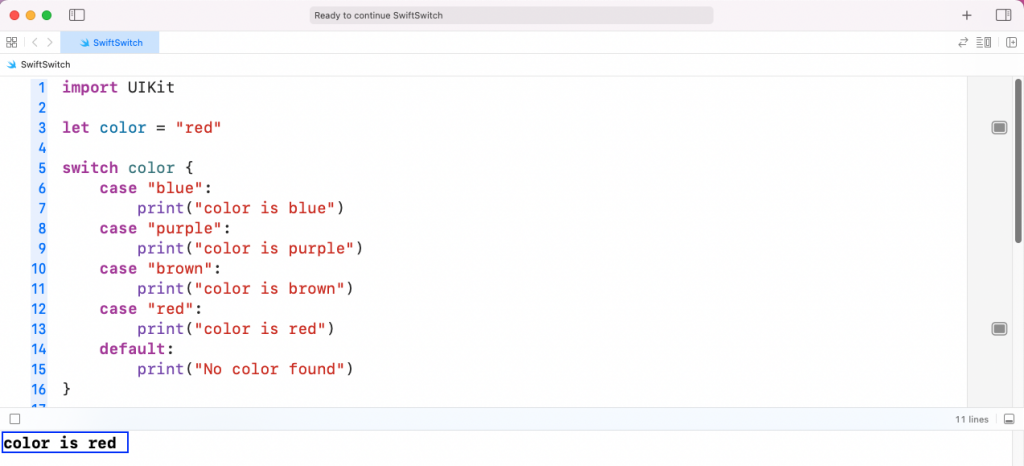Select the SwiftSwitch tab
Screen dimensions: 1024x466
pos(110,42)
